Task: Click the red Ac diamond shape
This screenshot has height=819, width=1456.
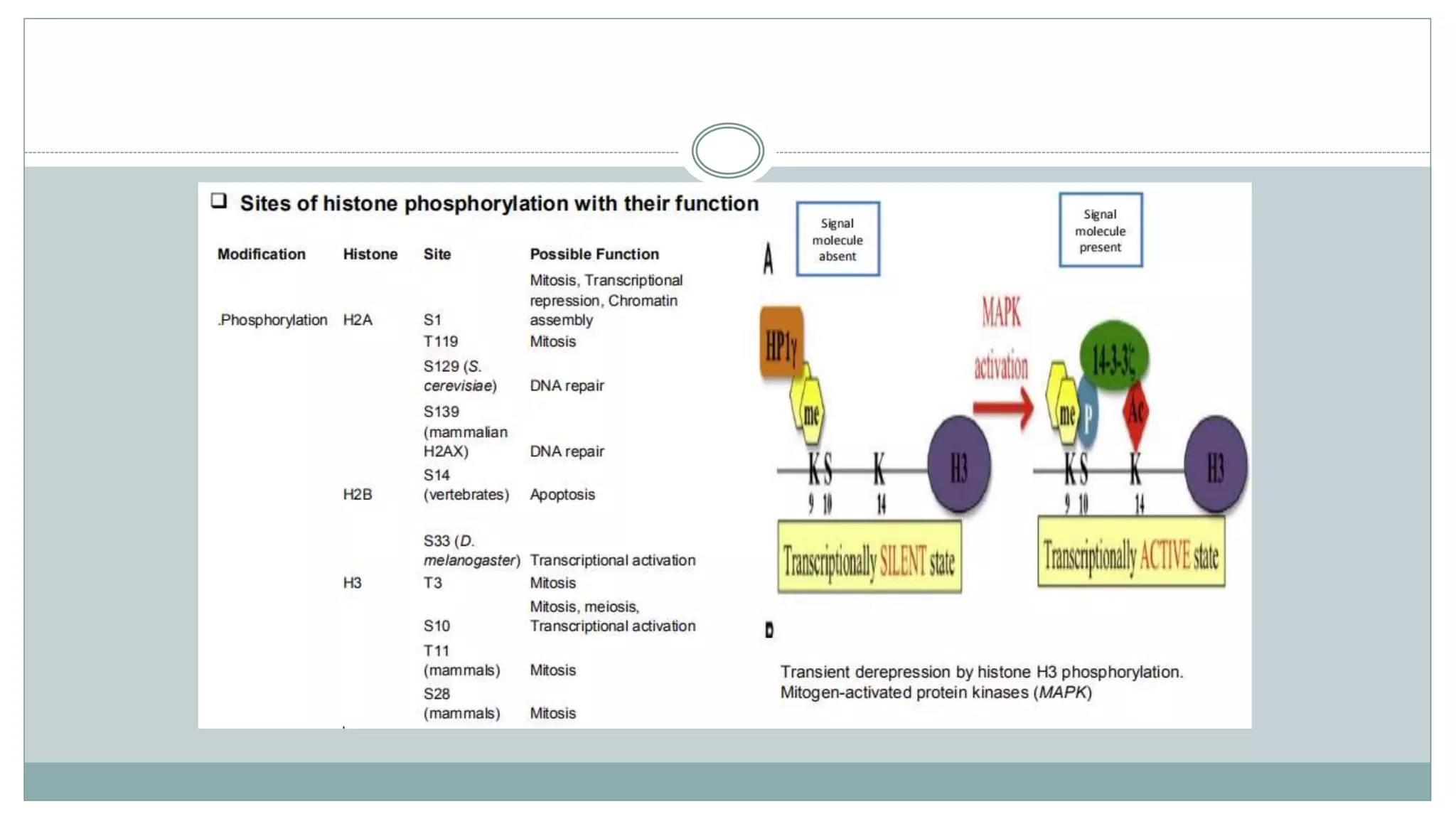Action: 1136,412
